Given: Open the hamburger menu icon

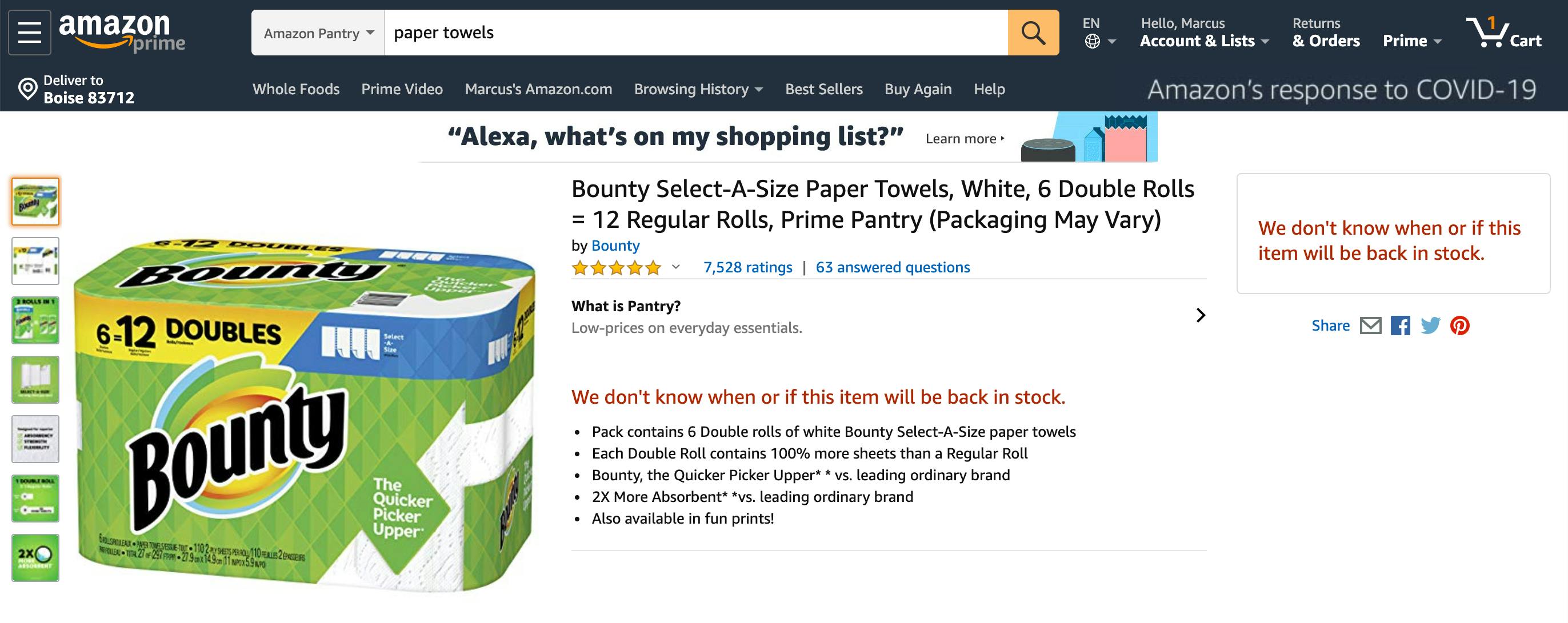Looking at the screenshot, I should (x=29, y=33).
